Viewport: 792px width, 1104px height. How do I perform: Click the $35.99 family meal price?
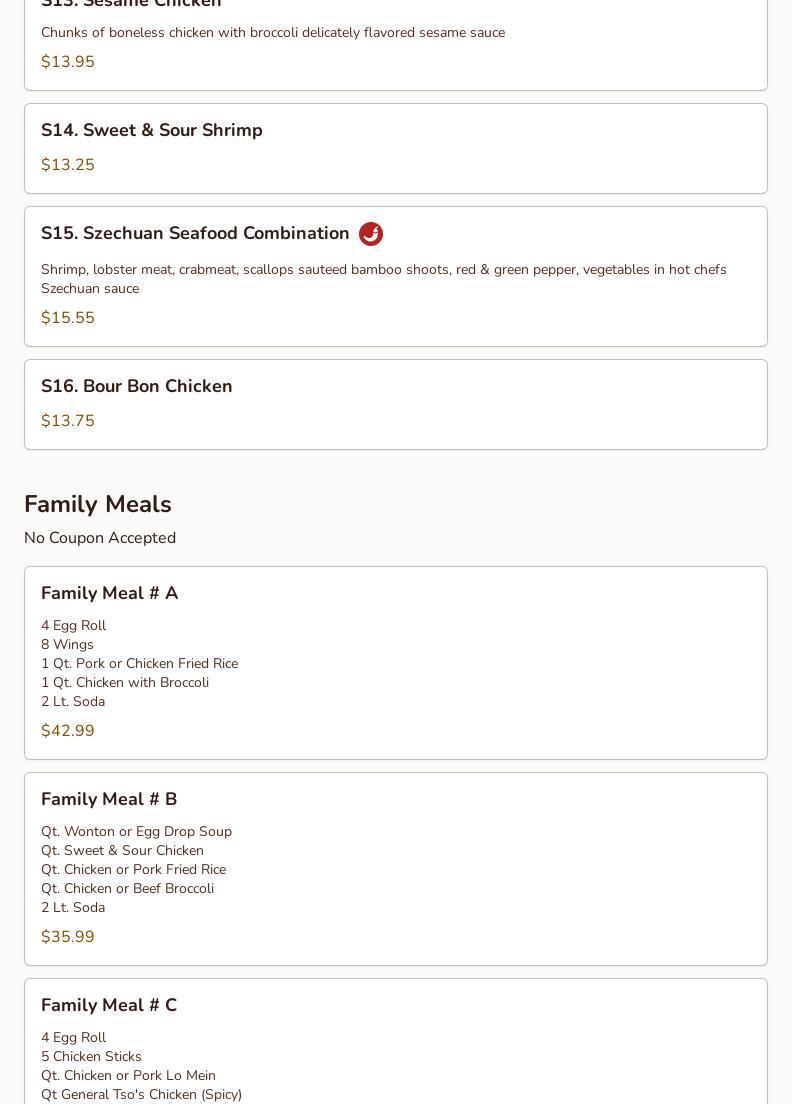pyautogui.click(x=68, y=937)
